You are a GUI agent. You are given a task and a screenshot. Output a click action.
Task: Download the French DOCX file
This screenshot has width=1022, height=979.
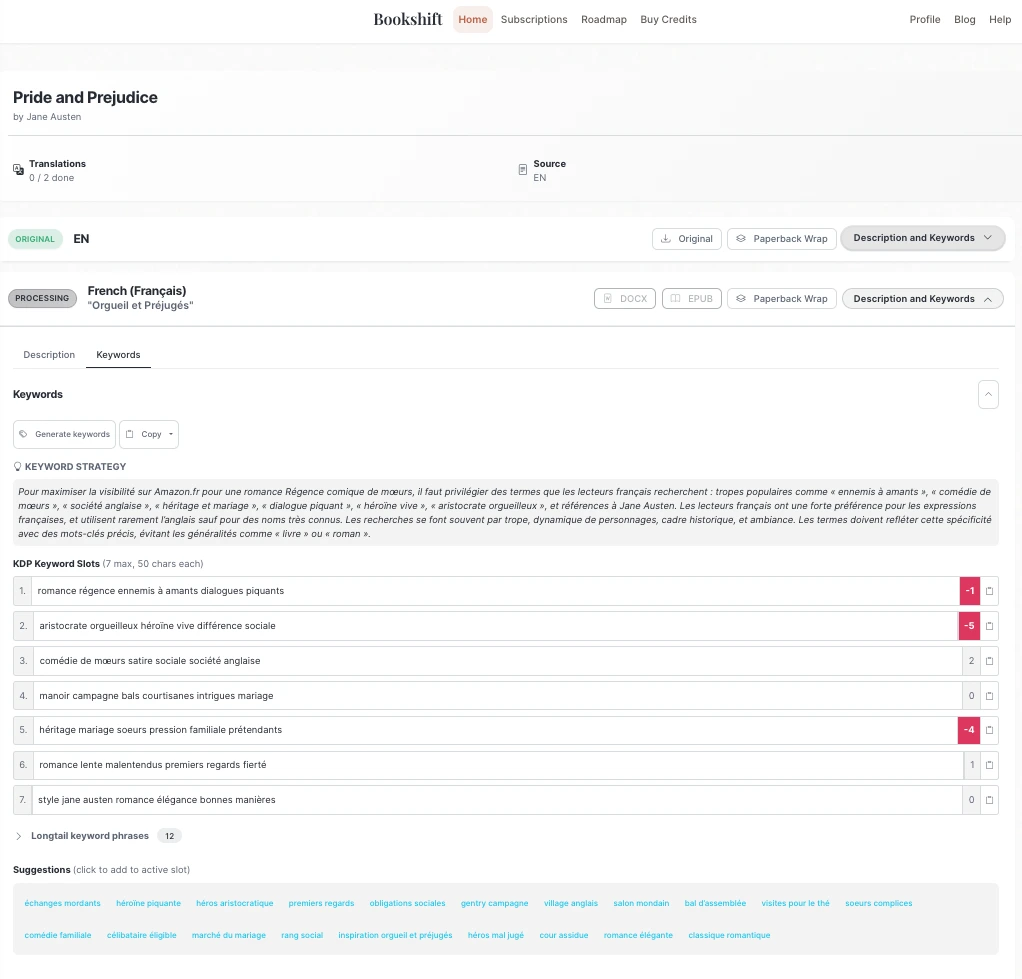tap(625, 299)
